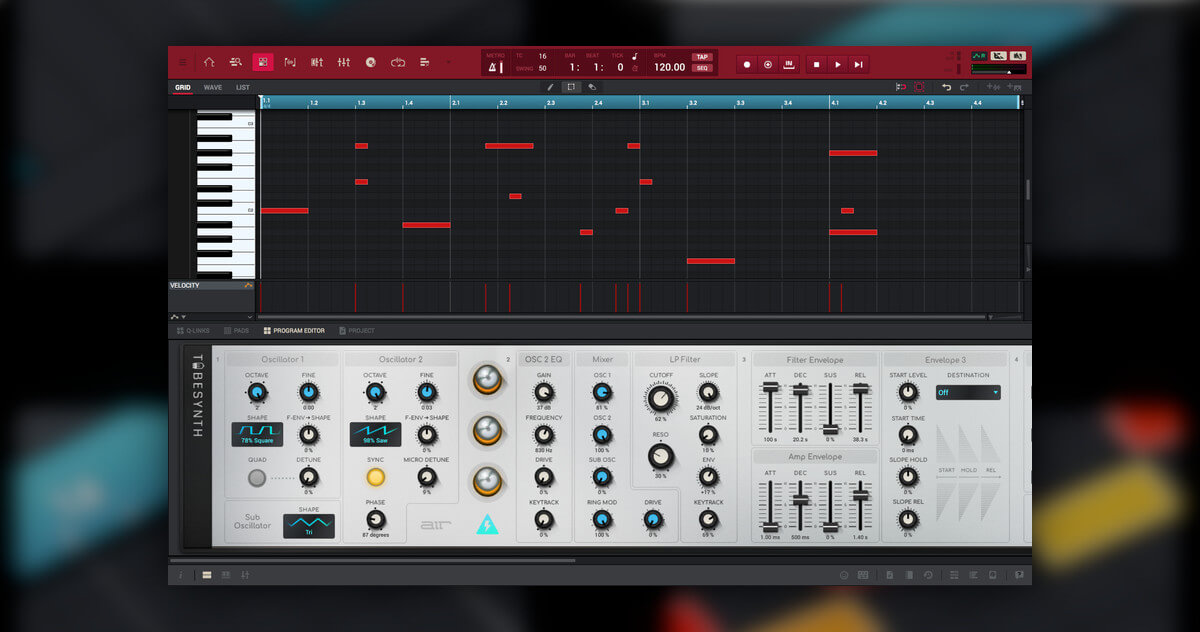Switch to the Q-LINKS tab
This screenshot has height=632, width=1200.
(x=192, y=330)
